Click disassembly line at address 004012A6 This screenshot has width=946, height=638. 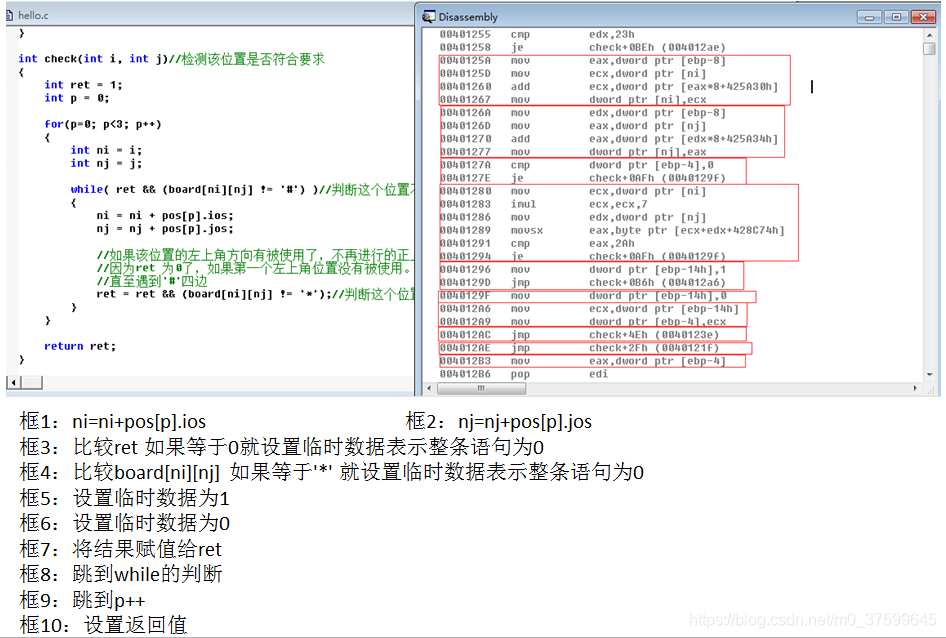coord(589,309)
